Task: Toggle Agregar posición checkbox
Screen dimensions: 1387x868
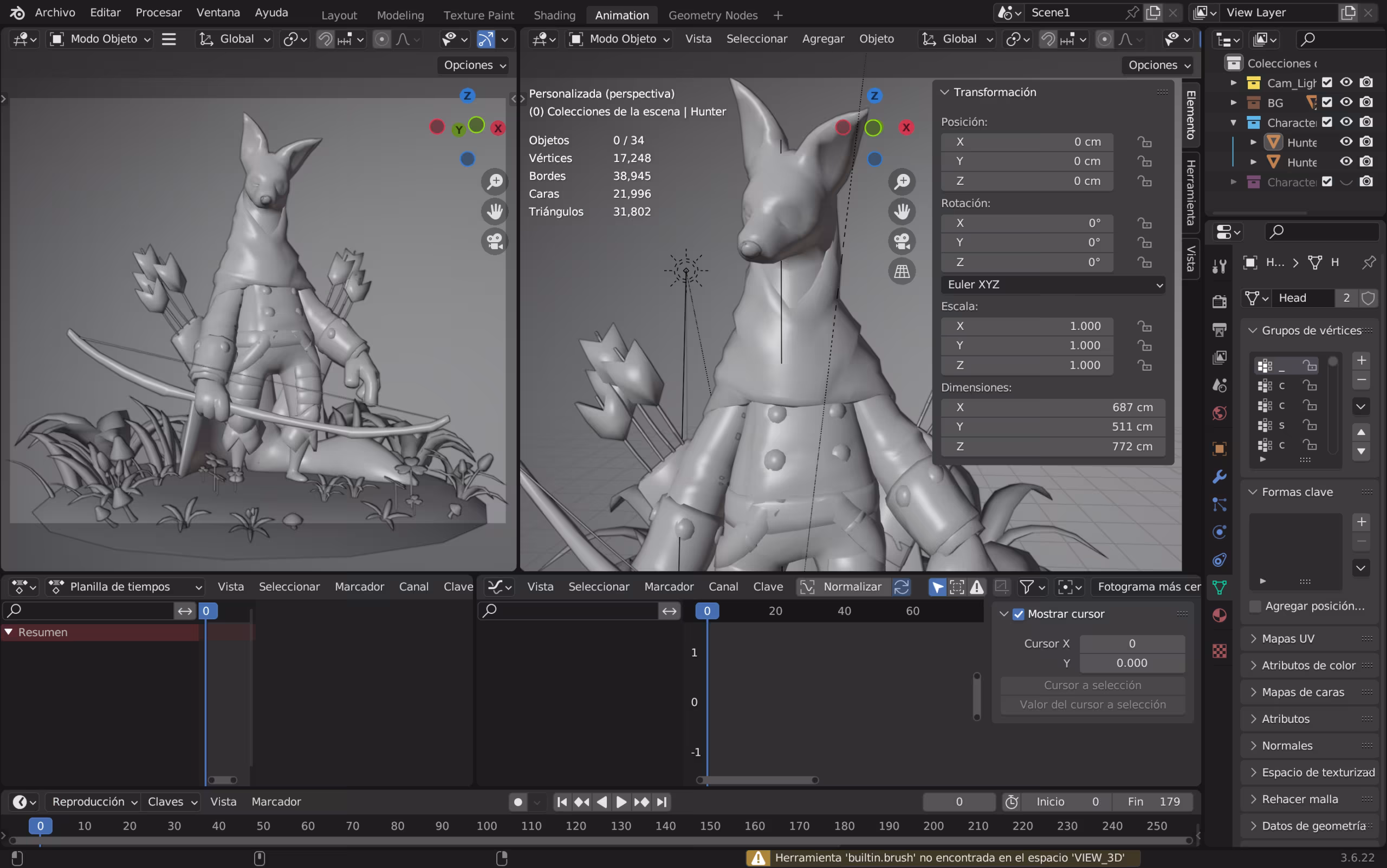Action: 1255,606
